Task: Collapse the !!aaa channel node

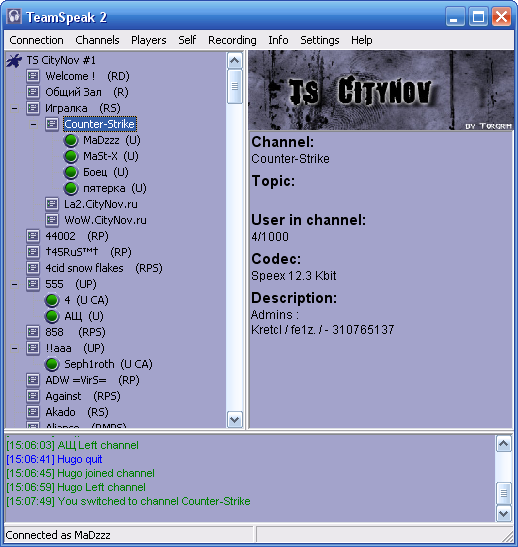Action: pos(14,349)
